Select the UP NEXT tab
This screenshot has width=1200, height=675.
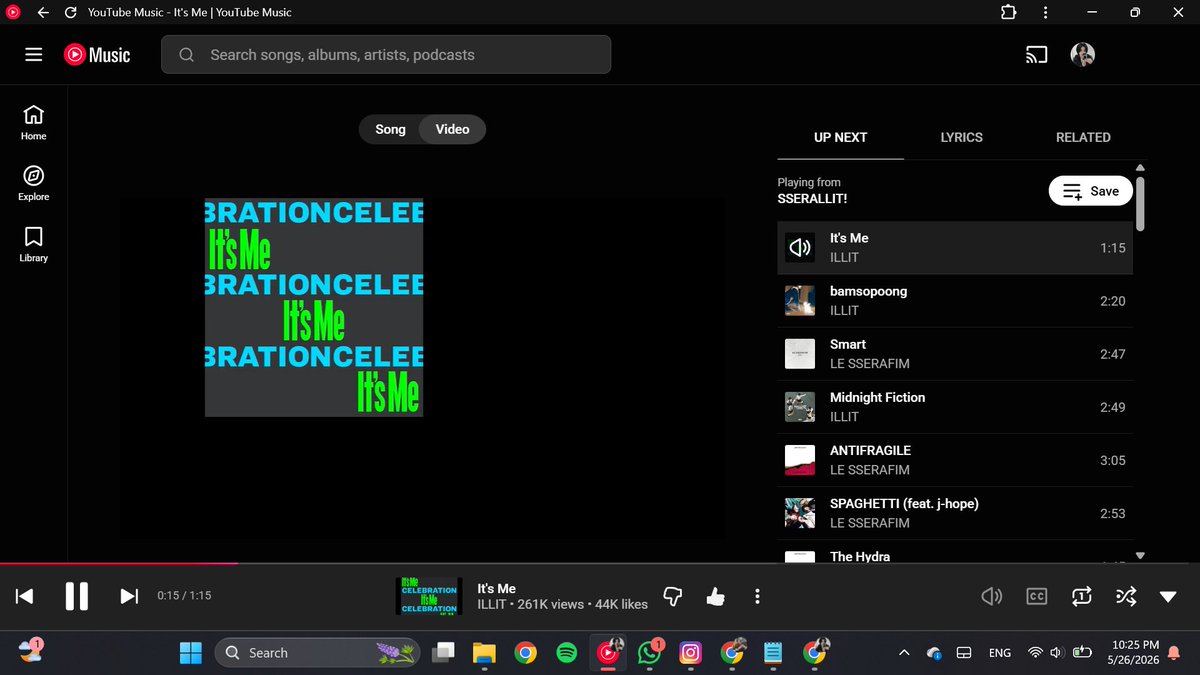tap(840, 137)
